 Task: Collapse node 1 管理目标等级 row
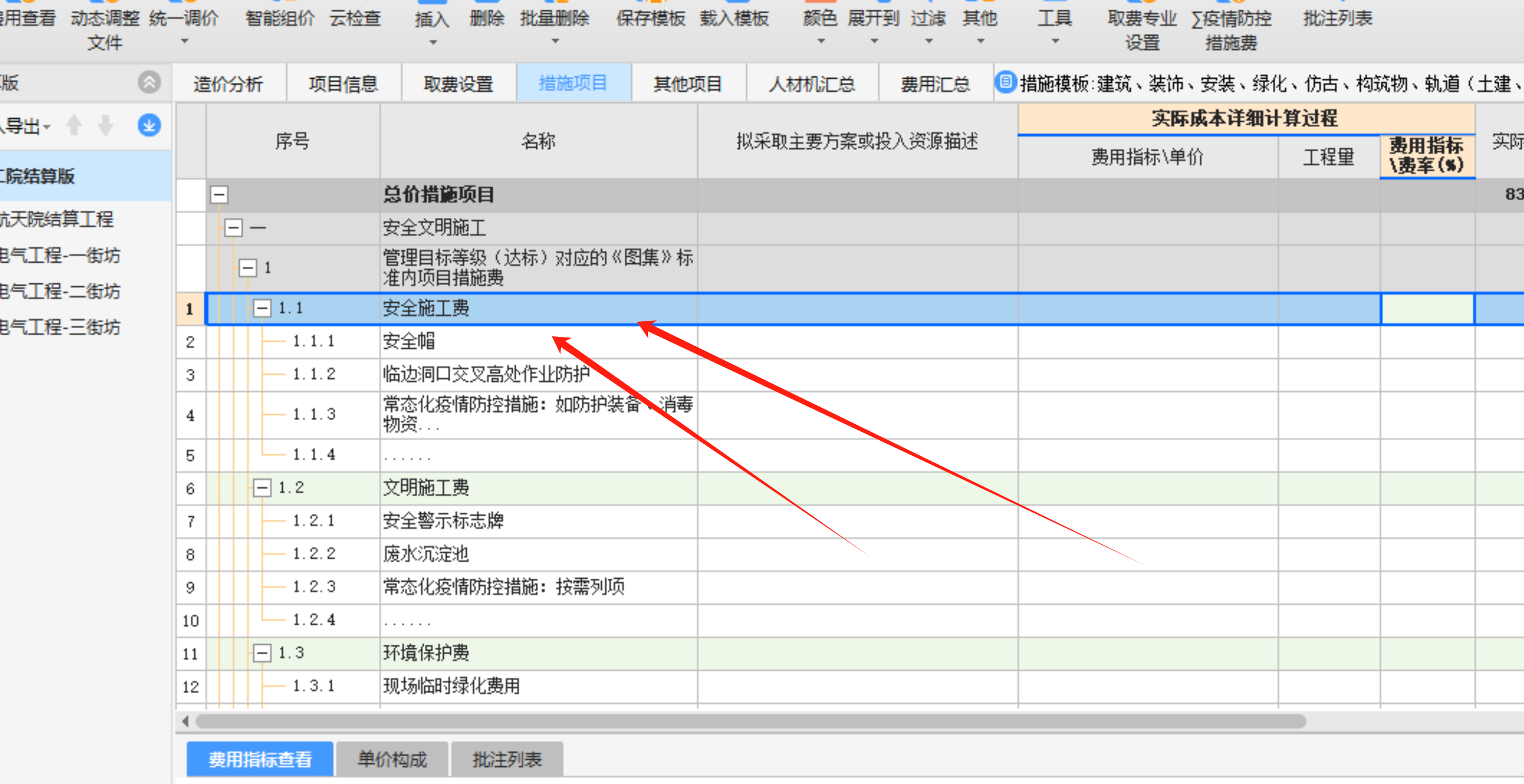(x=248, y=268)
